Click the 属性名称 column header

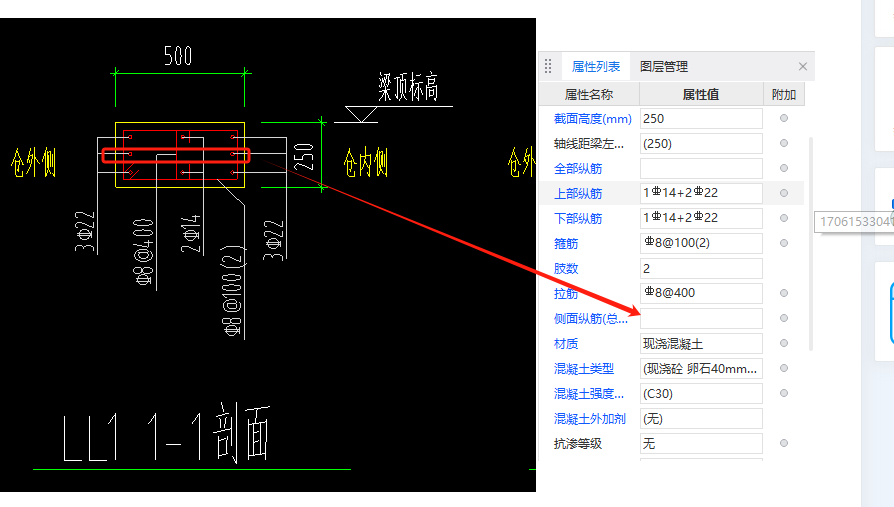589,95
